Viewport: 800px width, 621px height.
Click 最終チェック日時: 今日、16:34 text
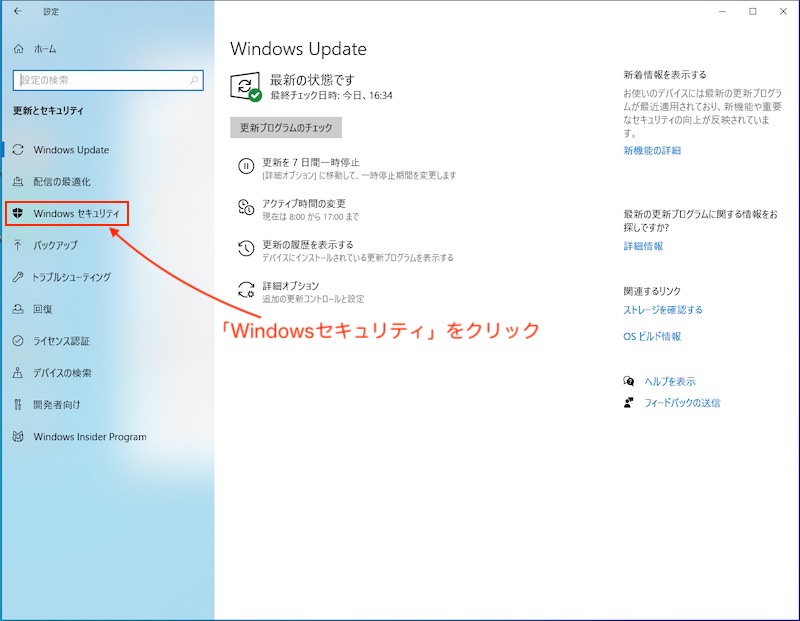tap(331, 95)
